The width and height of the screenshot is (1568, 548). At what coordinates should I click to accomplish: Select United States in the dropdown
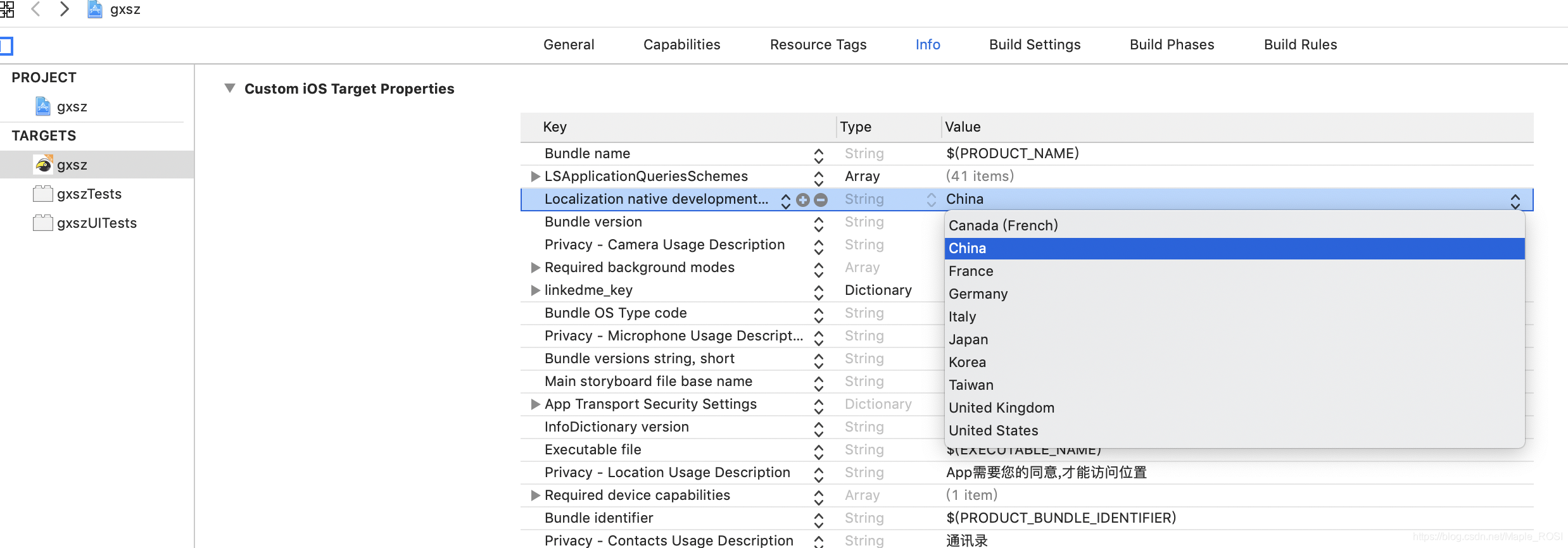tap(993, 430)
